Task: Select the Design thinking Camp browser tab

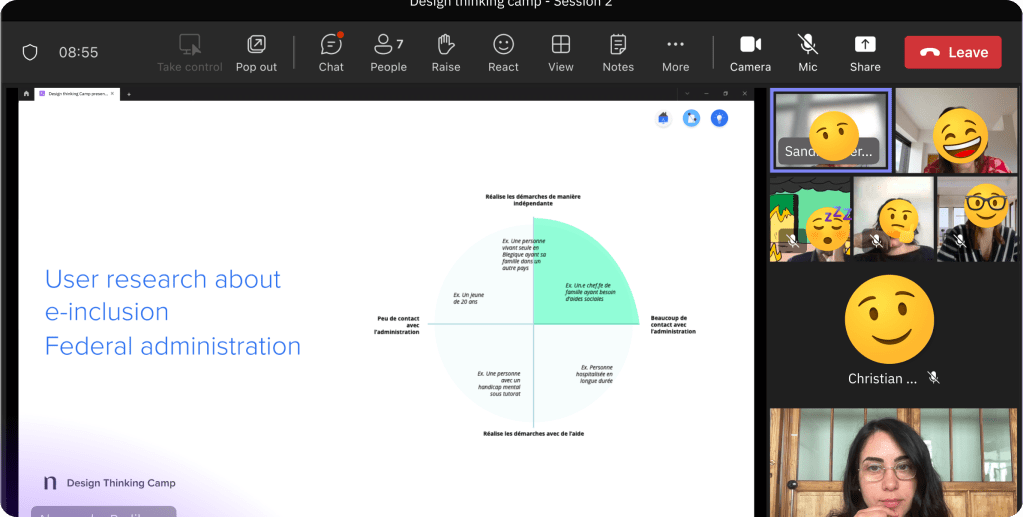Action: coord(75,93)
